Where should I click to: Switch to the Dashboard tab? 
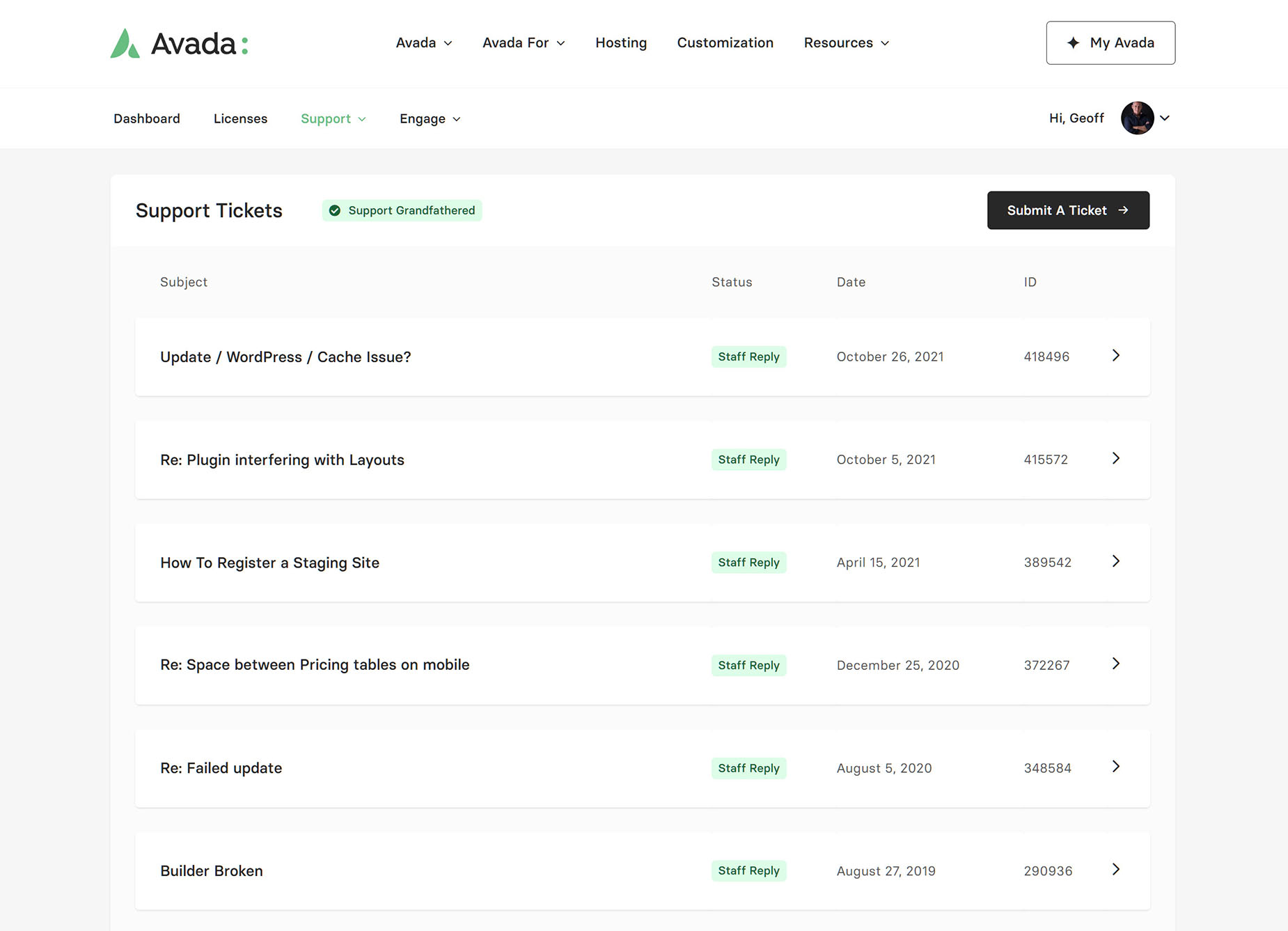(147, 118)
